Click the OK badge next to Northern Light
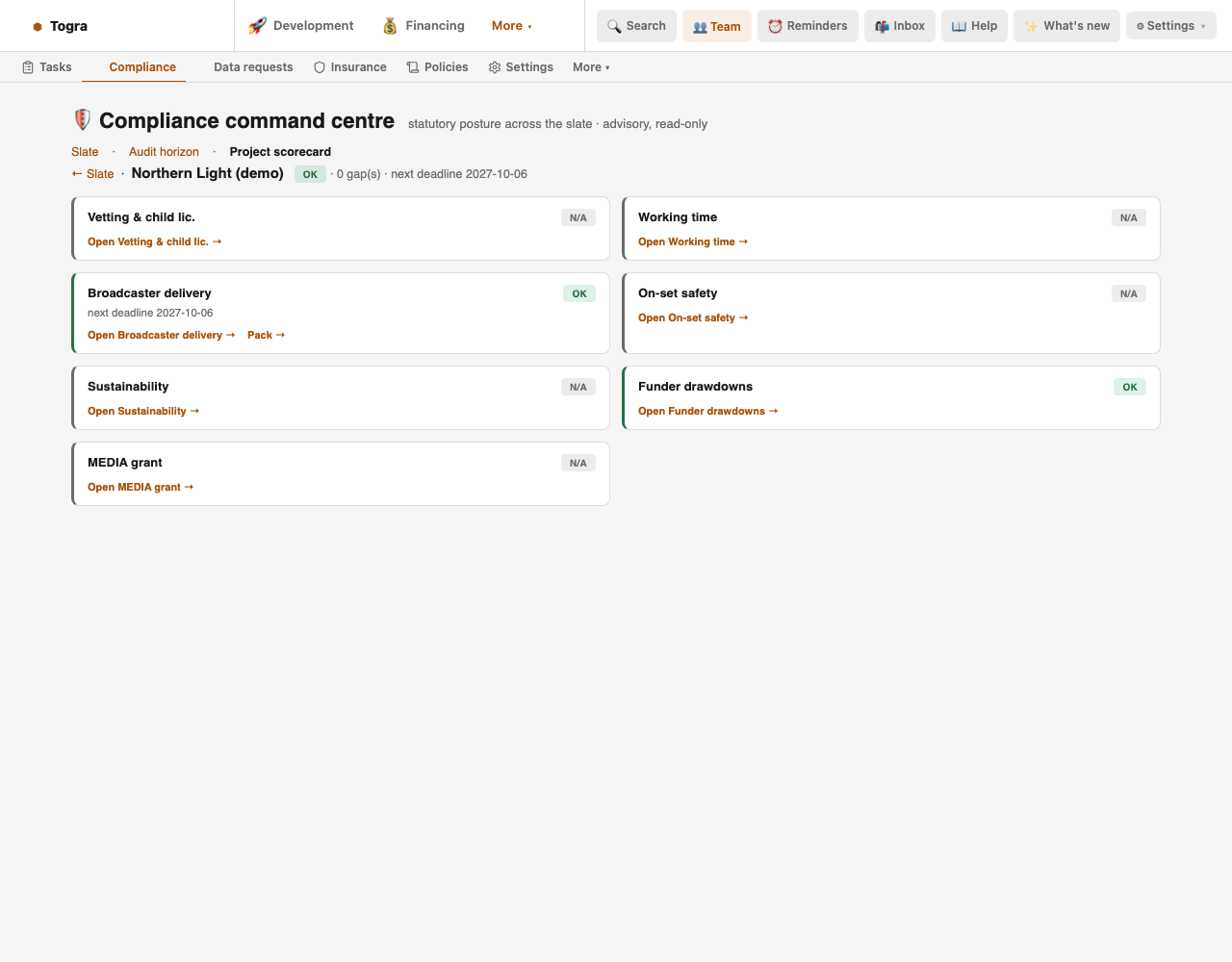The height and width of the screenshot is (962, 1232). coord(310,175)
